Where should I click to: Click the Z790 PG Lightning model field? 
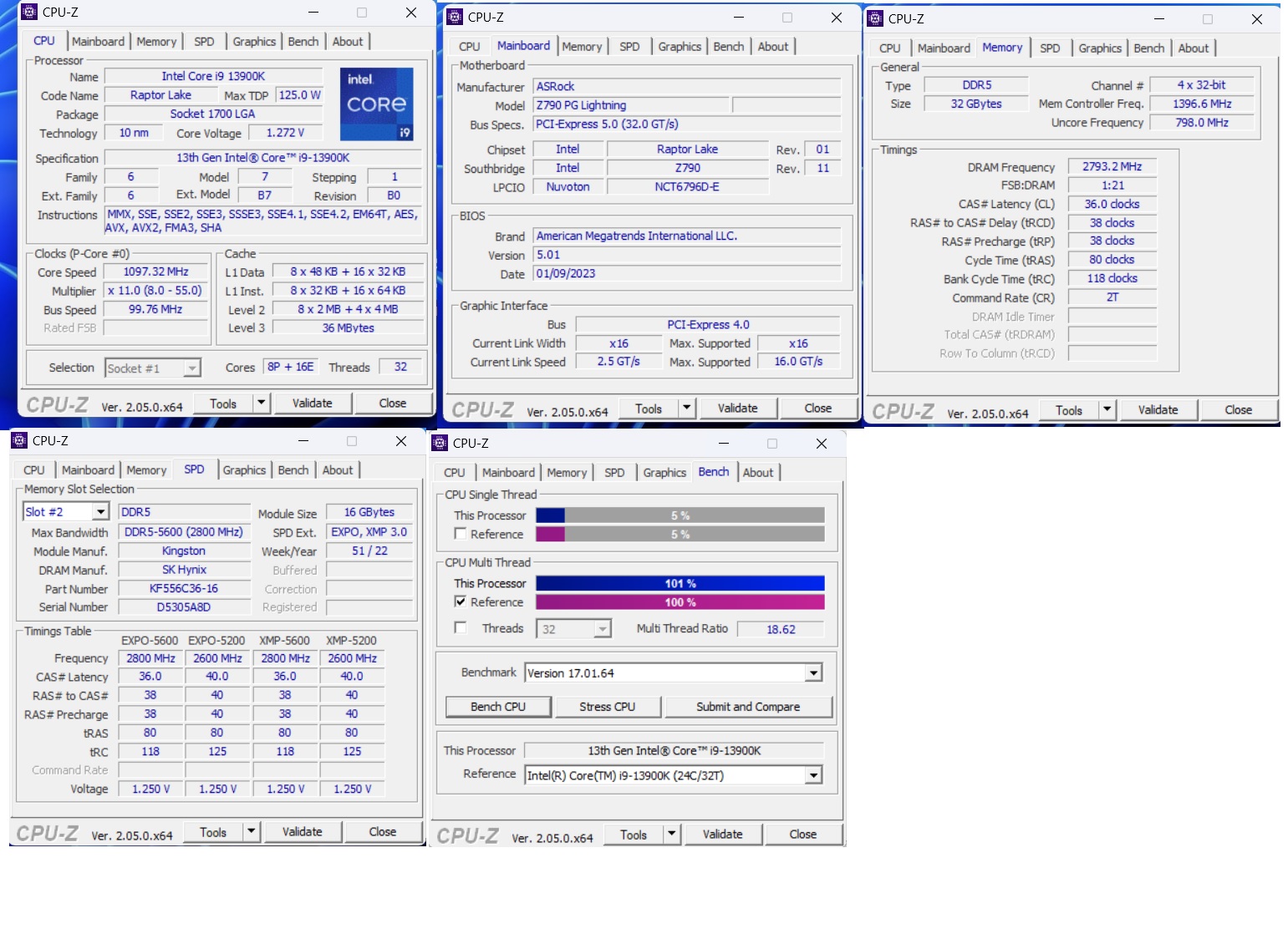coord(631,105)
